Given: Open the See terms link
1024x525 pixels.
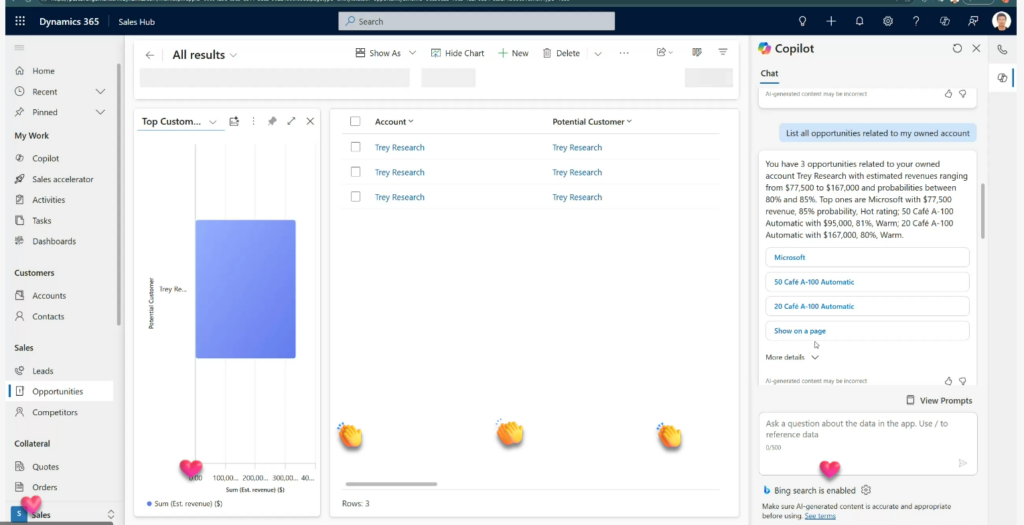Looking at the screenshot, I should (x=820, y=516).
